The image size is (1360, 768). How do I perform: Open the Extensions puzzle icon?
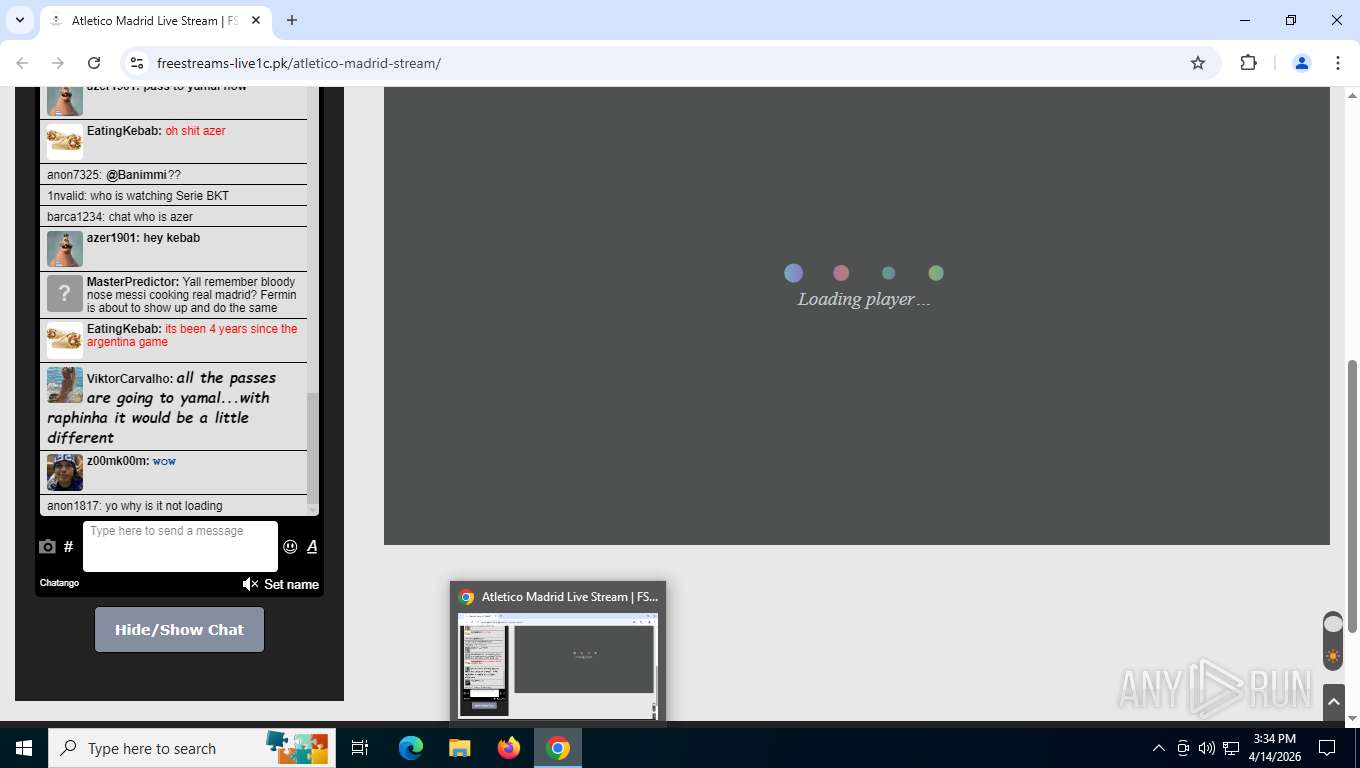pyautogui.click(x=1248, y=63)
